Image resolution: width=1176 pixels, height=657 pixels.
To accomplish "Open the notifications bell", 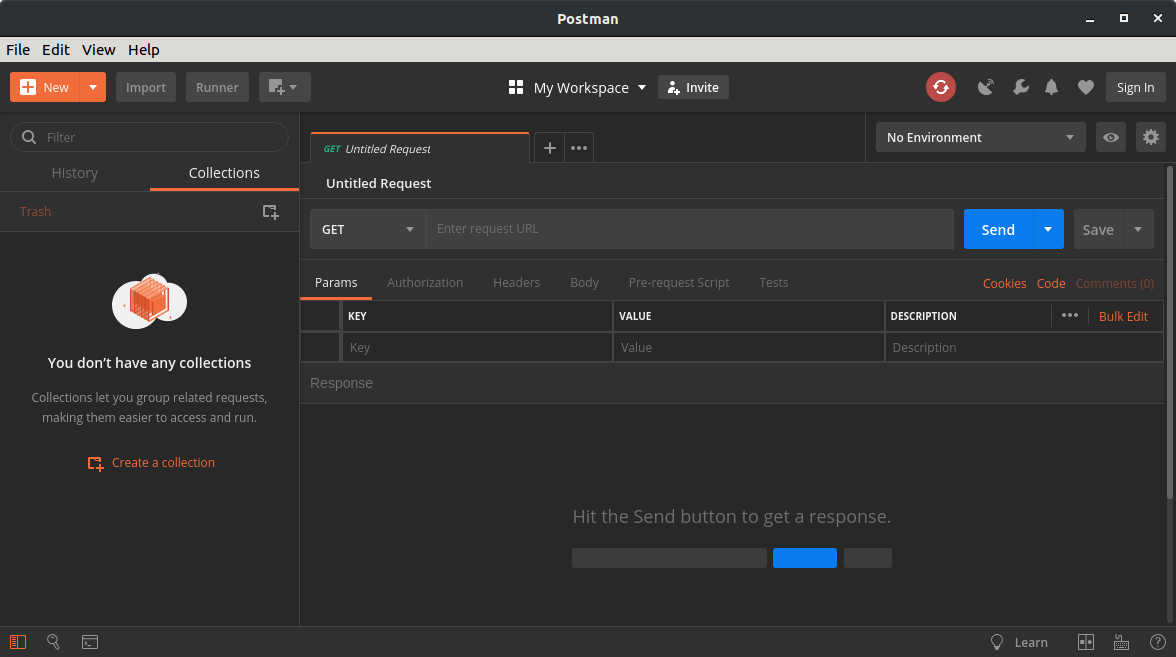I will 1051,88.
